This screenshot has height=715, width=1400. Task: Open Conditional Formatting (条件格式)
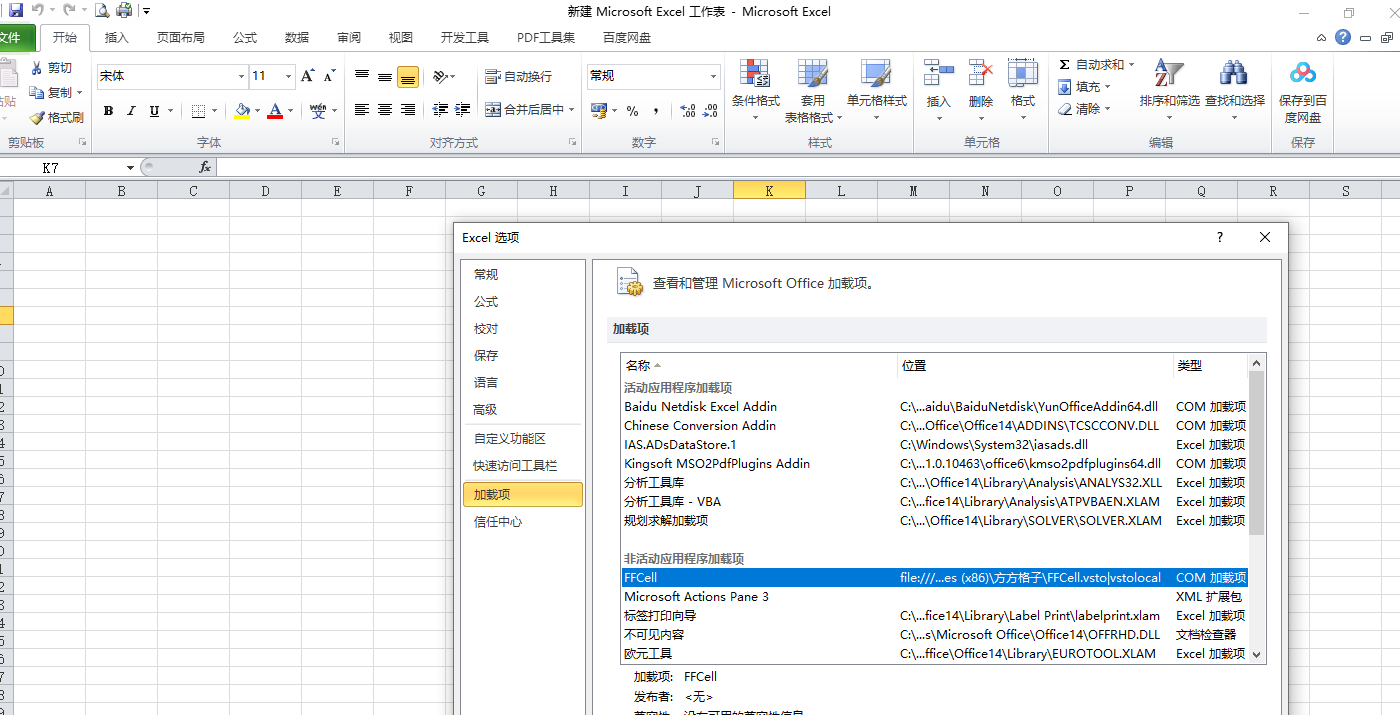[x=756, y=90]
